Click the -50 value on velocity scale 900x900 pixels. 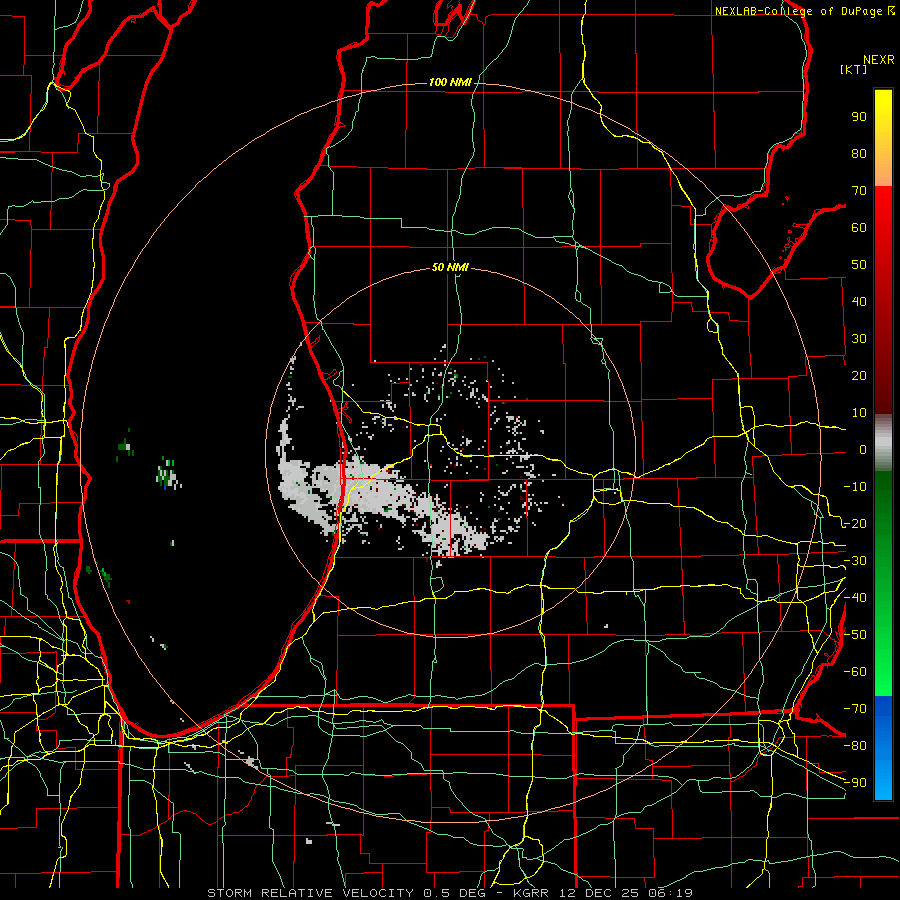click(x=855, y=635)
